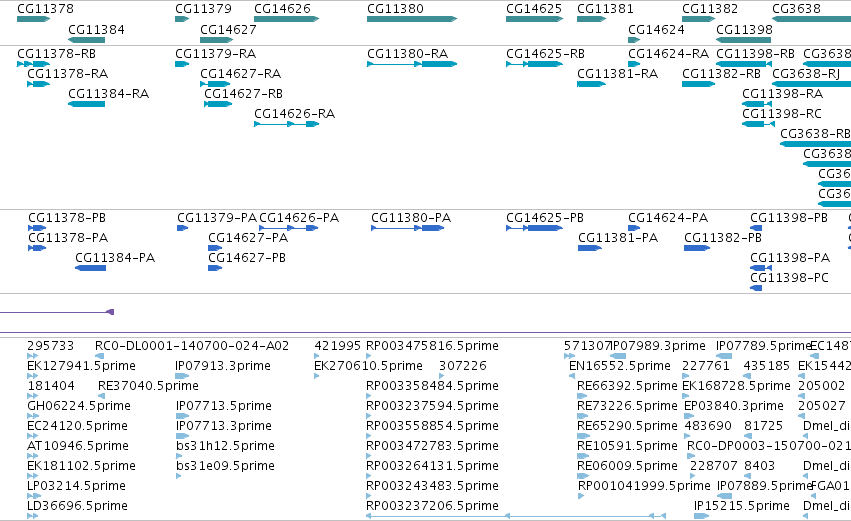851x521 pixels.
Task: Click EST RC0-DL0001-140700-024-A02
Action: (192, 346)
